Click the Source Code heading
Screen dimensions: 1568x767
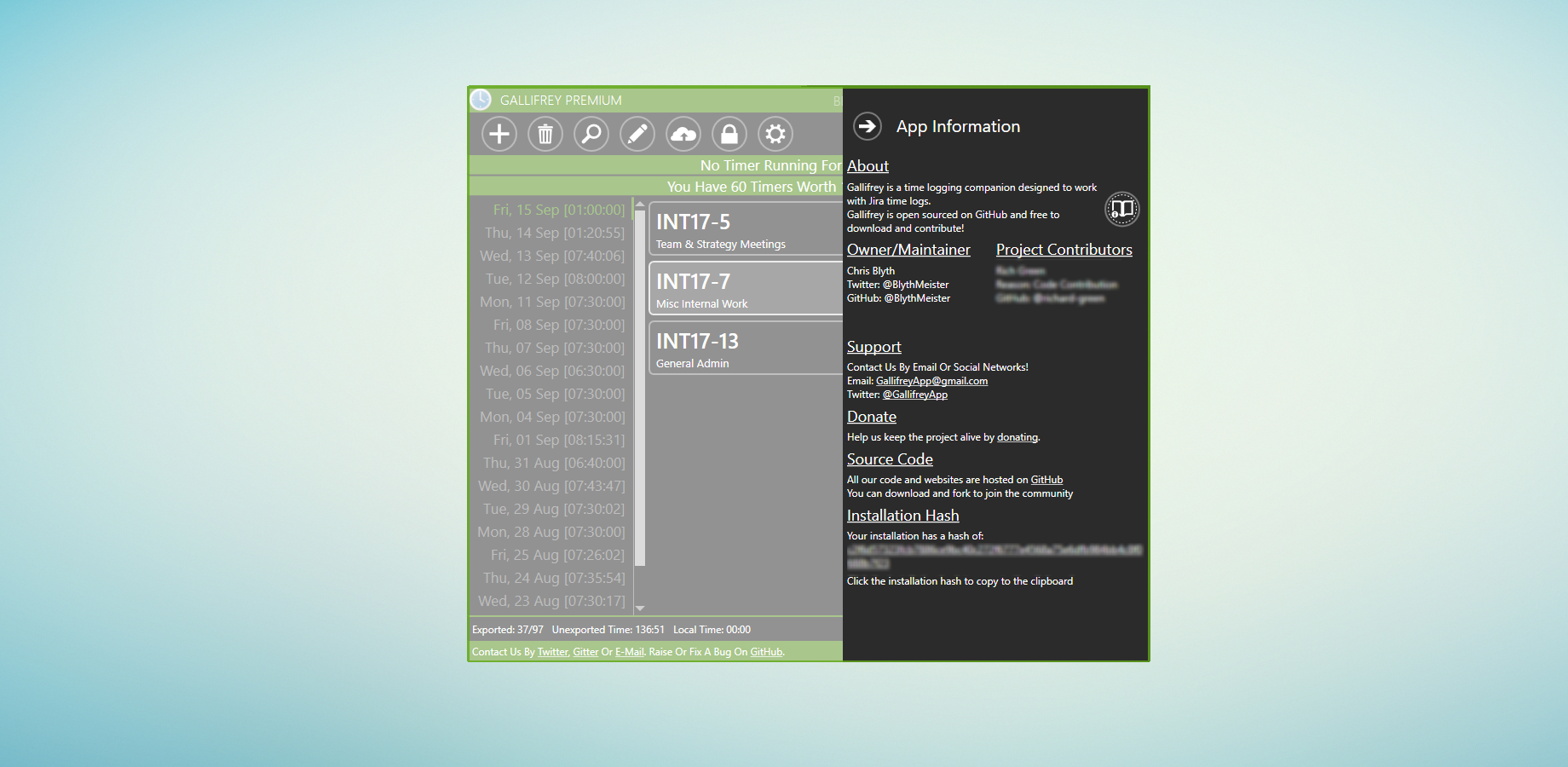pyautogui.click(x=890, y=459)
